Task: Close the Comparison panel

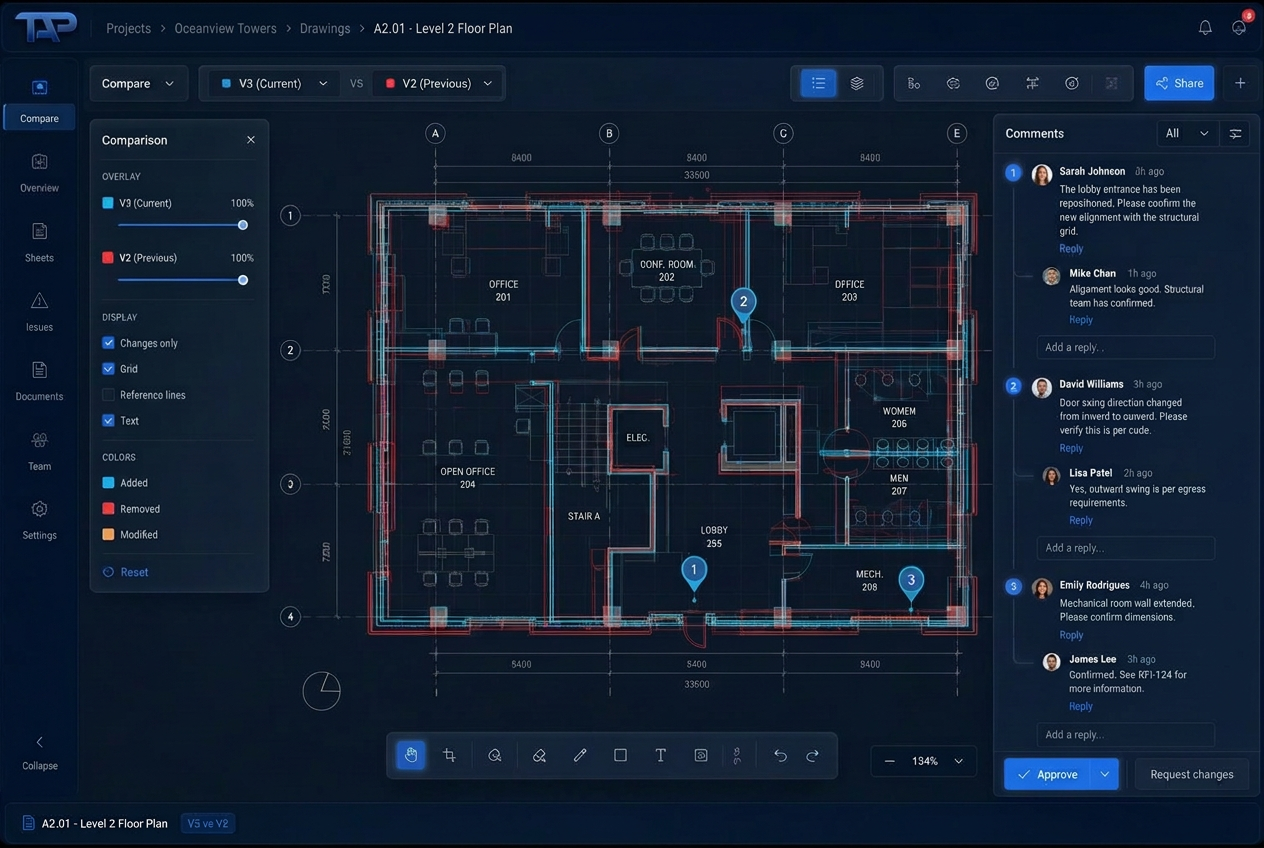Action: point(251,140)
